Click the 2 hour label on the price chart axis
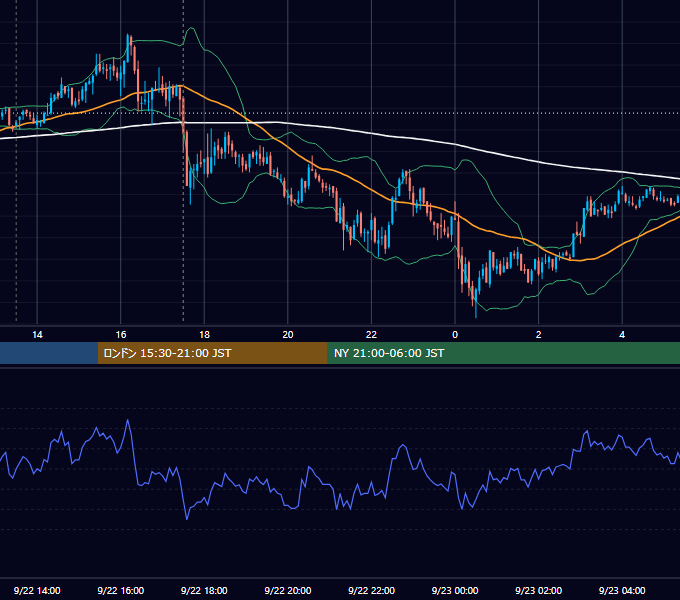This screenshot has width=680, height=600. (539, 335)
